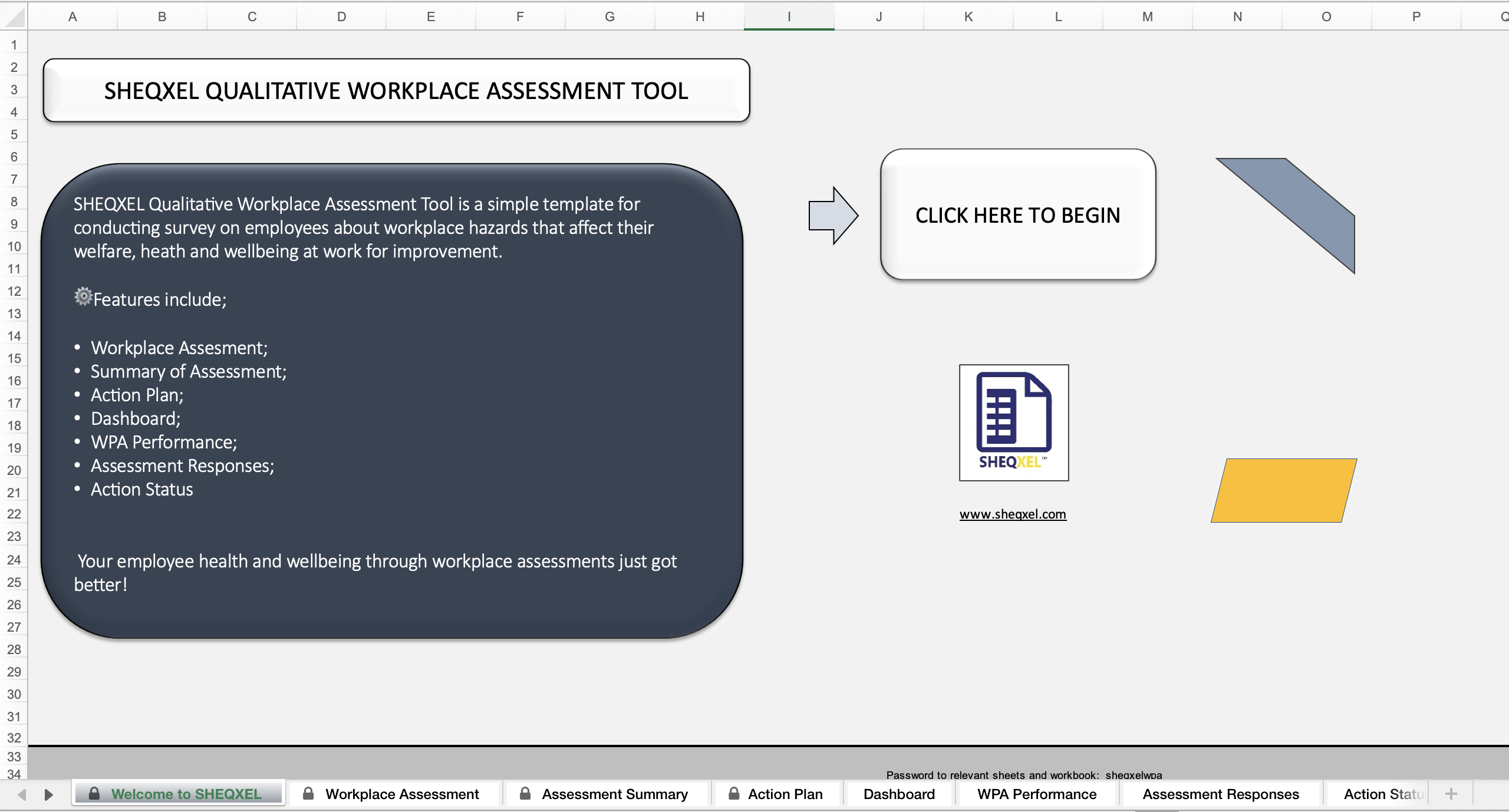
Task: Click the SHEQXEL spreadsheet logo image
Action: coord(1014,422)
